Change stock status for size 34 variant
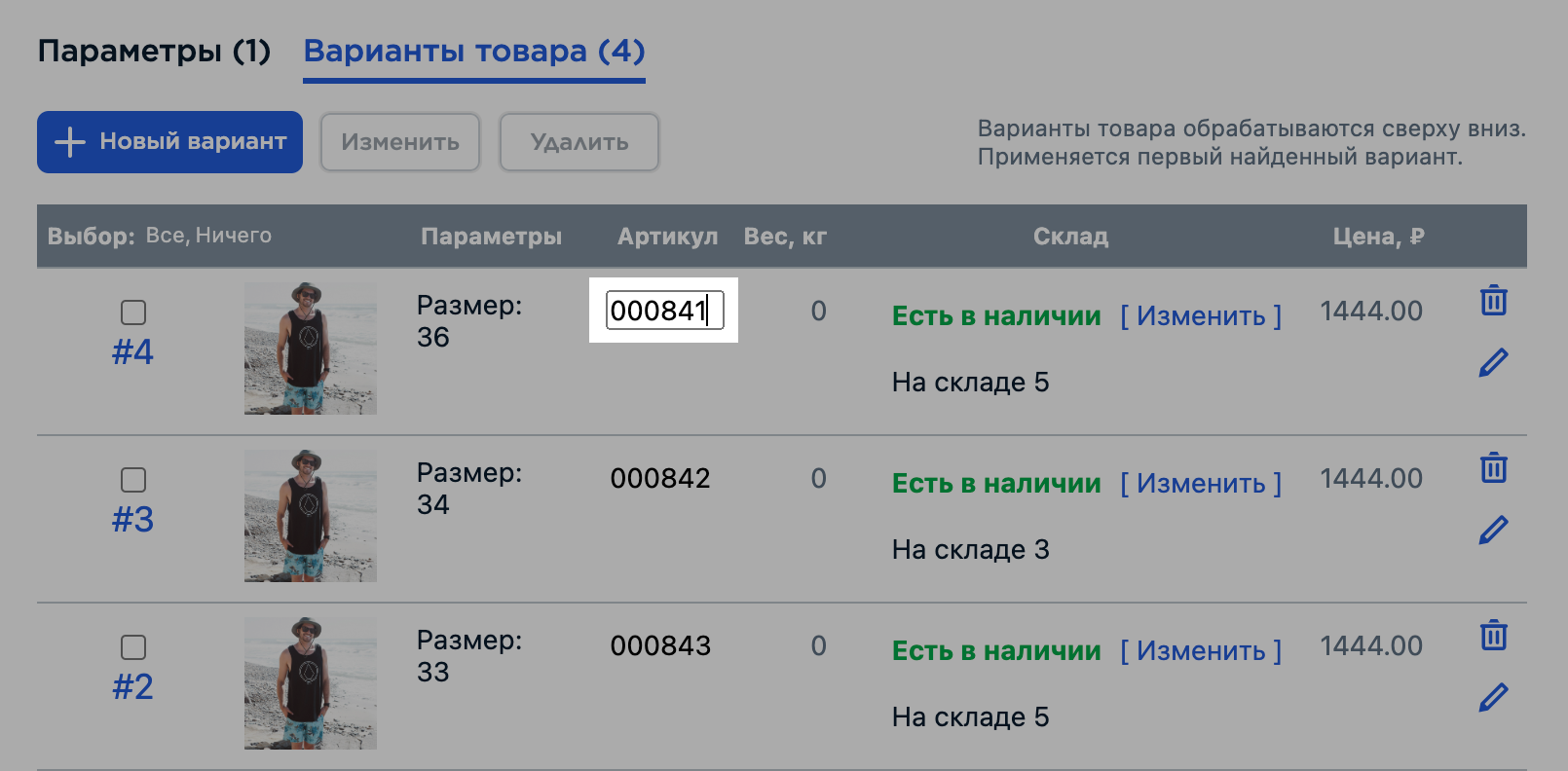The width and height of the screenshot is (1568, 771). [x=1201, y=483]
